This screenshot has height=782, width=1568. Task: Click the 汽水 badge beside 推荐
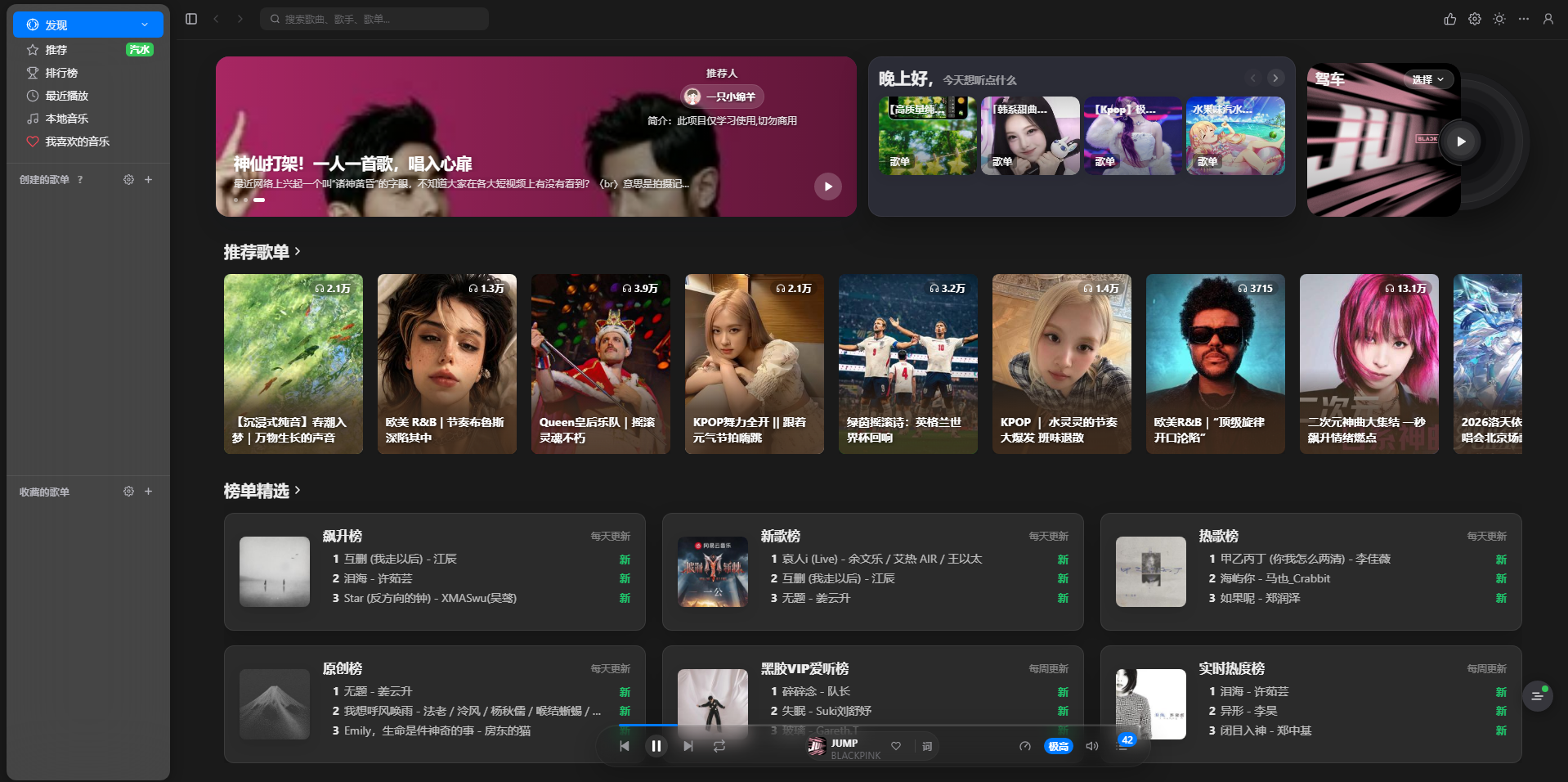tap(140, 50)
